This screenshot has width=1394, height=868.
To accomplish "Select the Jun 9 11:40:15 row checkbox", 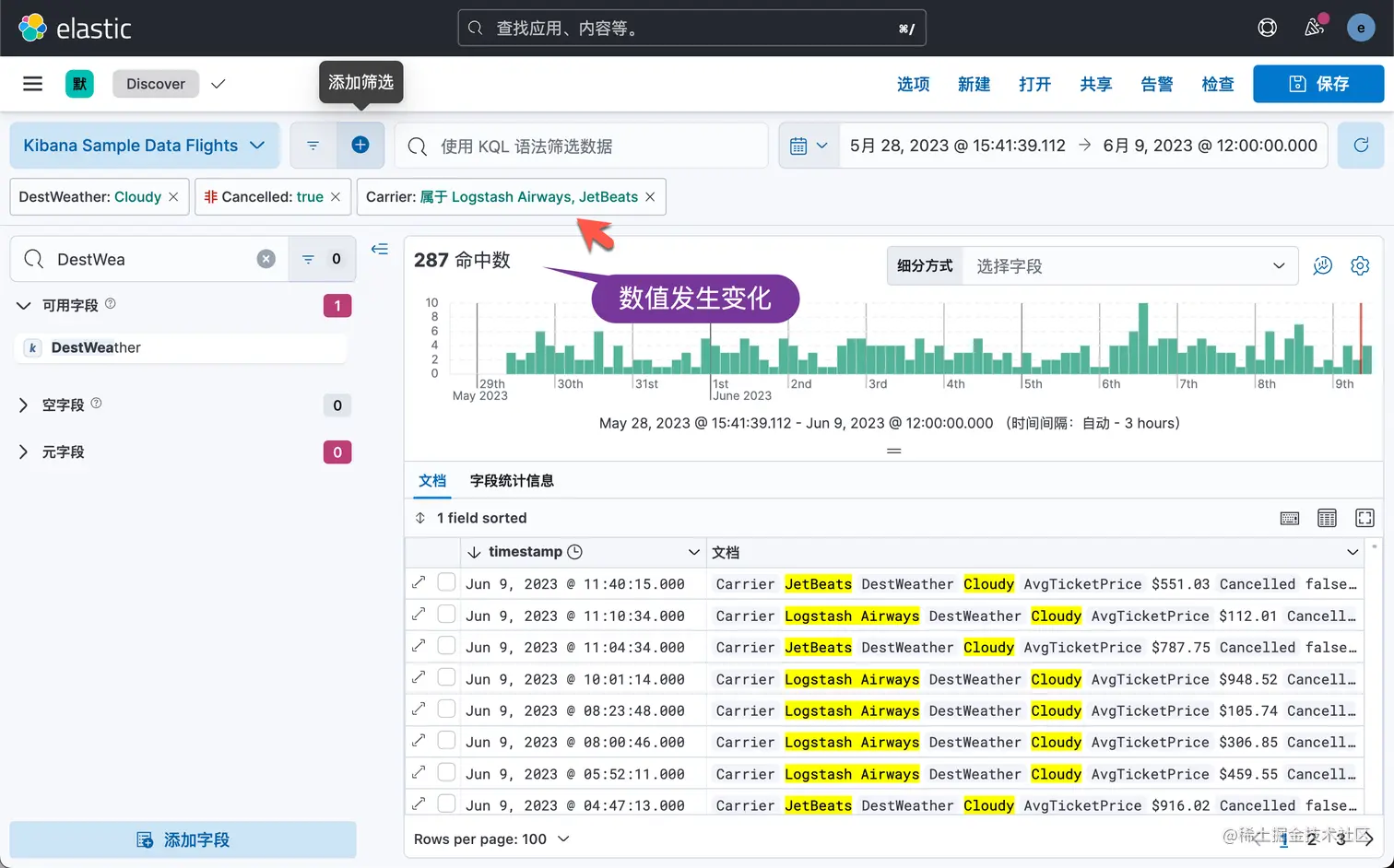I will (x=446, y=582).
